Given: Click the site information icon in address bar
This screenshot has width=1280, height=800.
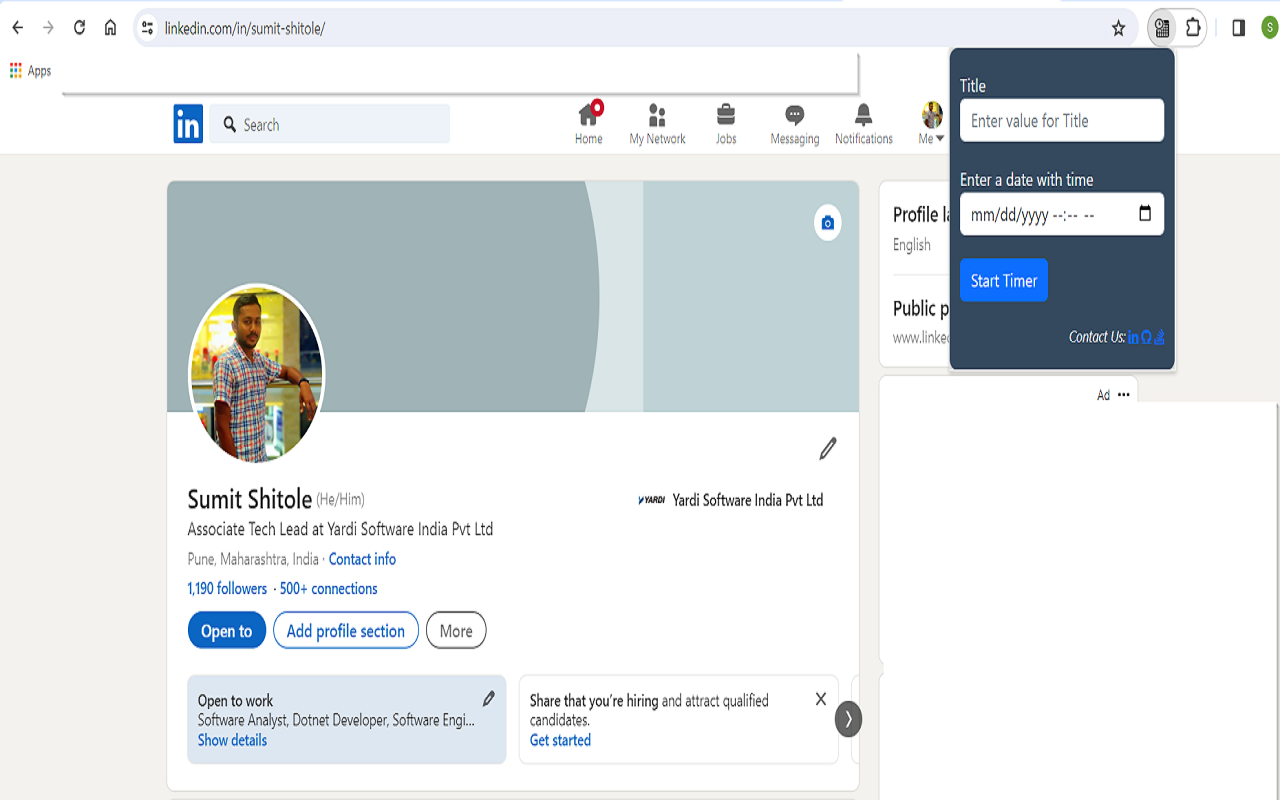Looking at the screenshot, I should click(148, 28).
